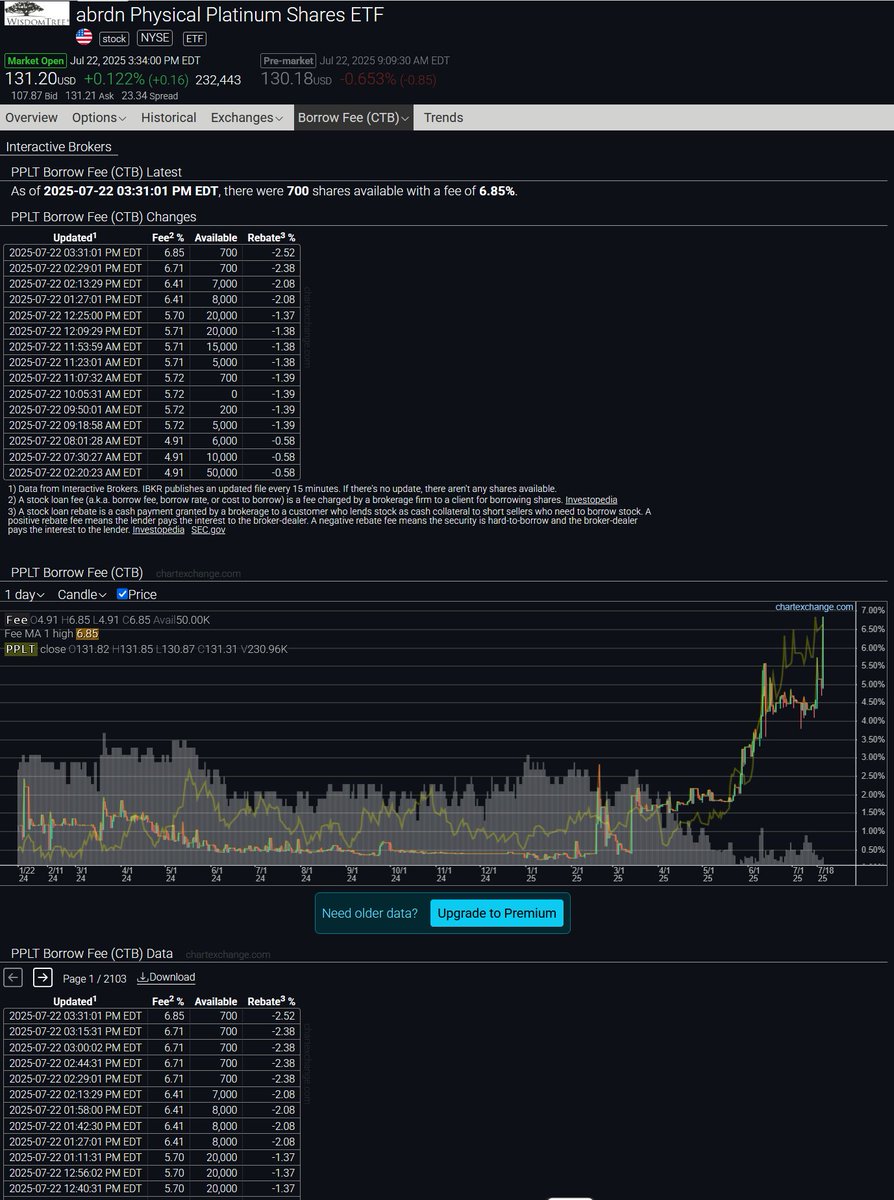Click the PPLT legend label on chart

pyautogui.click(x=20, y=649)
